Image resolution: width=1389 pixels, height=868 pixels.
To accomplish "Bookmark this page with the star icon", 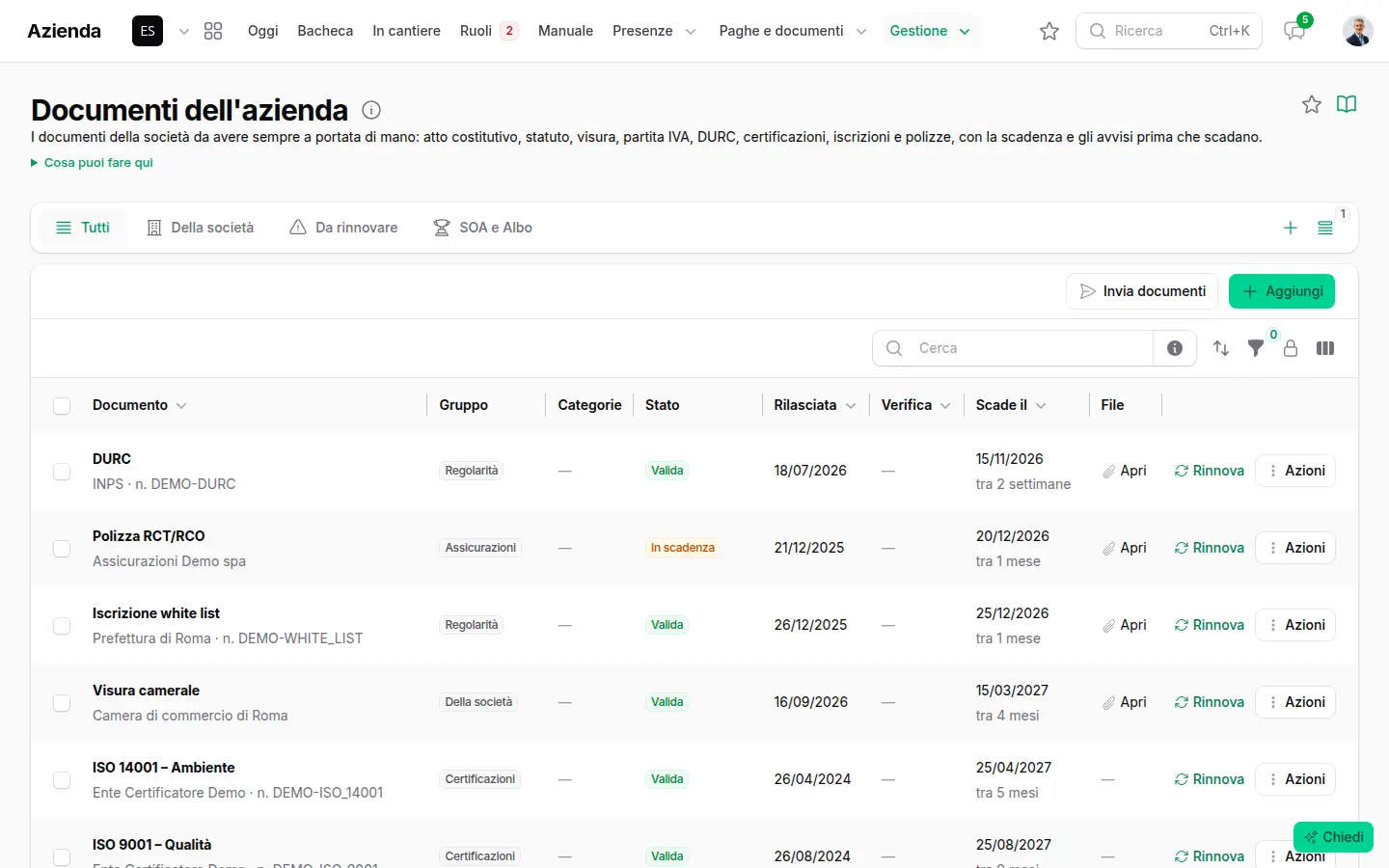I will (1312, 104).
